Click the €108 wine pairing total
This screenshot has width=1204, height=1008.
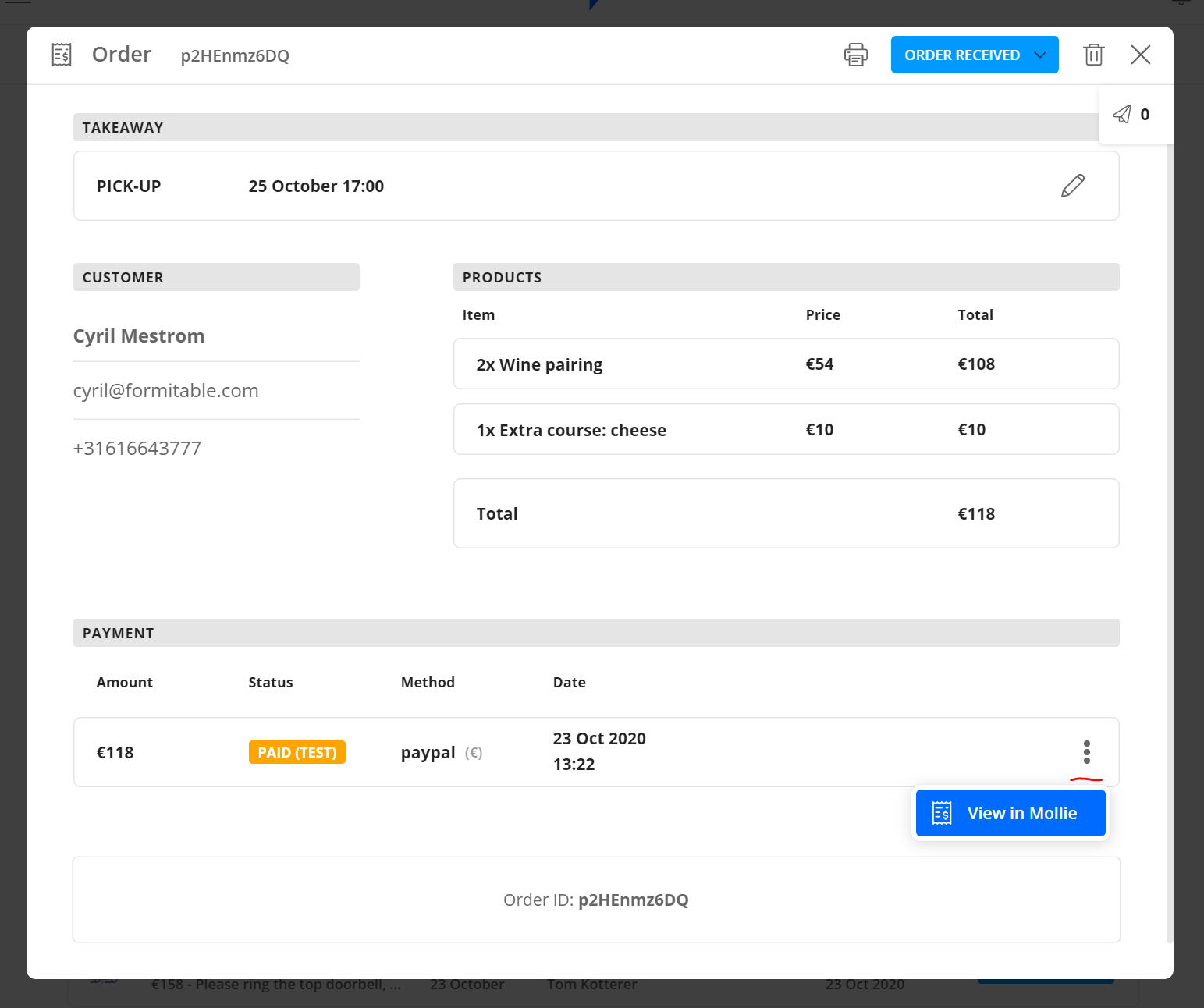[x=976, y=364]
